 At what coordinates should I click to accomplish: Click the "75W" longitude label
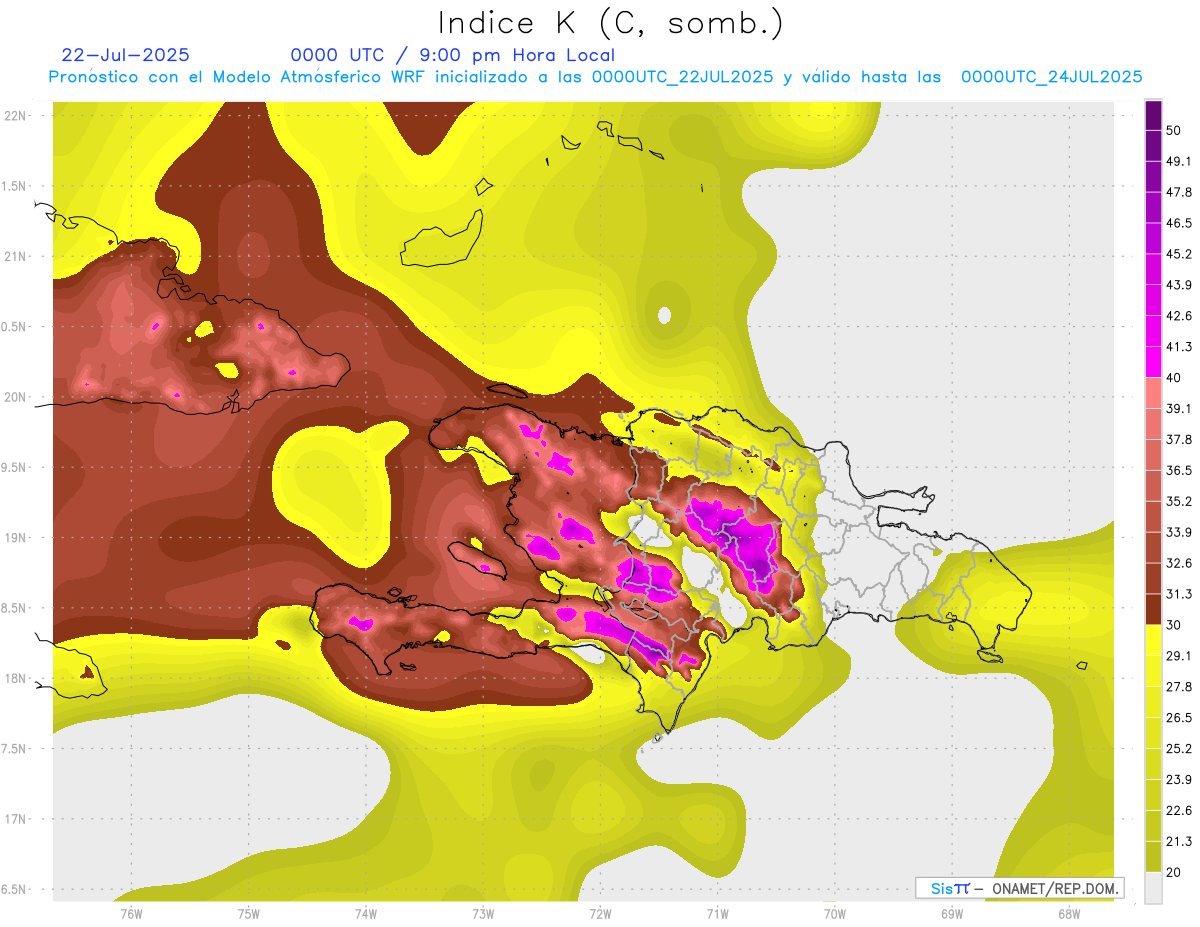pyautogui.click(x=249, y=913)
